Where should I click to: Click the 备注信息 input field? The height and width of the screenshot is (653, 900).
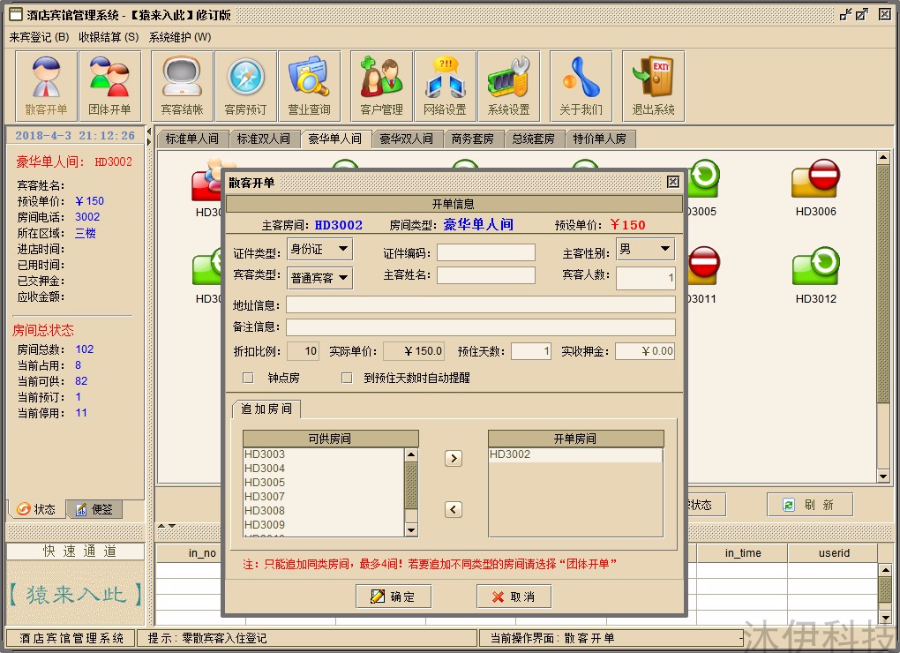click(481, 327)
